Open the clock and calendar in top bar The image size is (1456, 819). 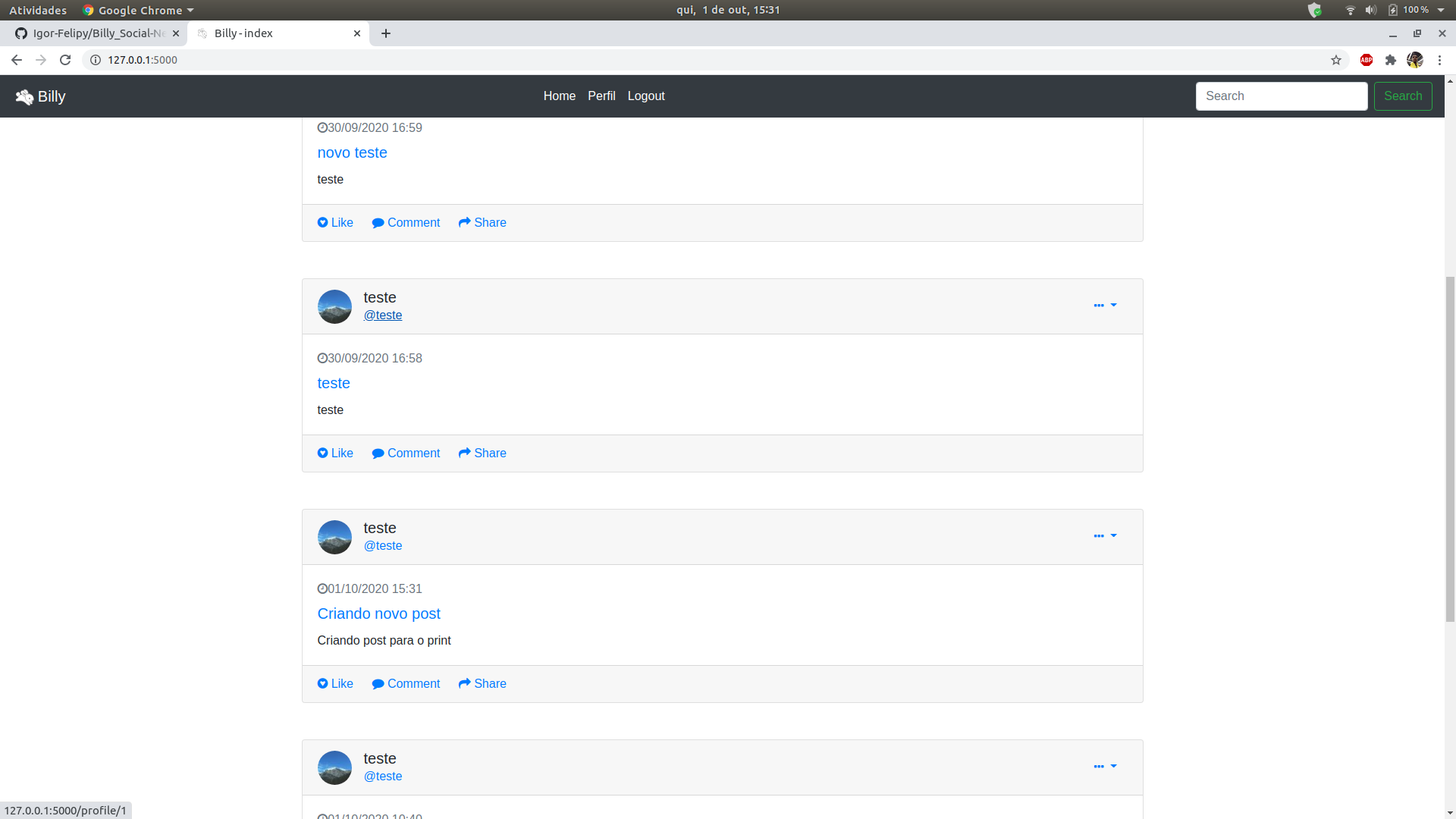point(728,10)
